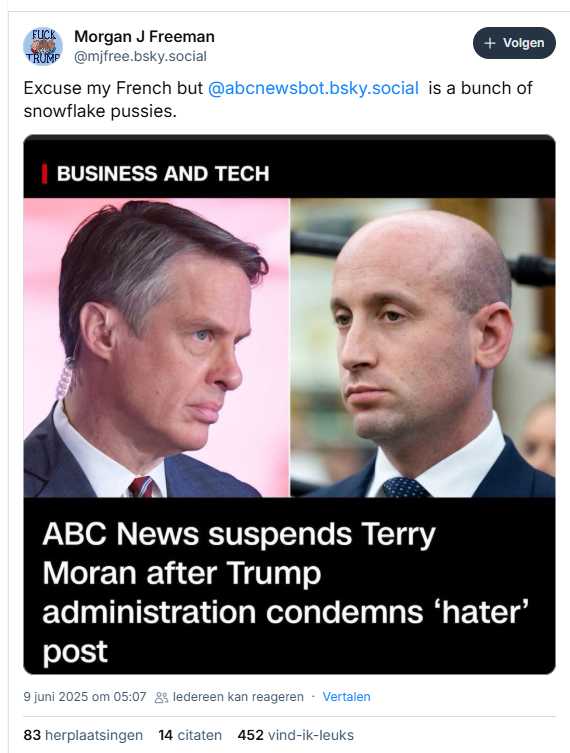Click the BUSINESS AND TECH label

coord(163,174)
